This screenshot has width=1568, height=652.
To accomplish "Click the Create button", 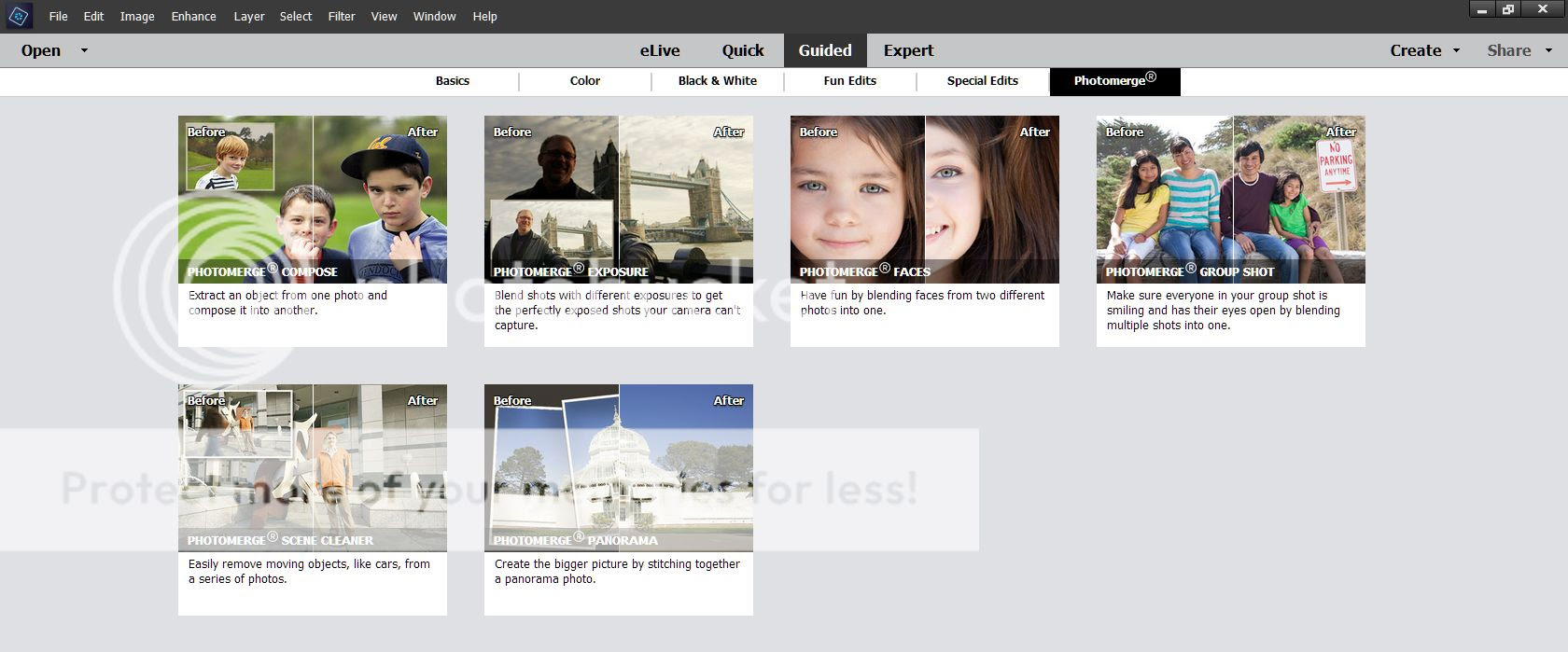I will tap(1416, 50).
